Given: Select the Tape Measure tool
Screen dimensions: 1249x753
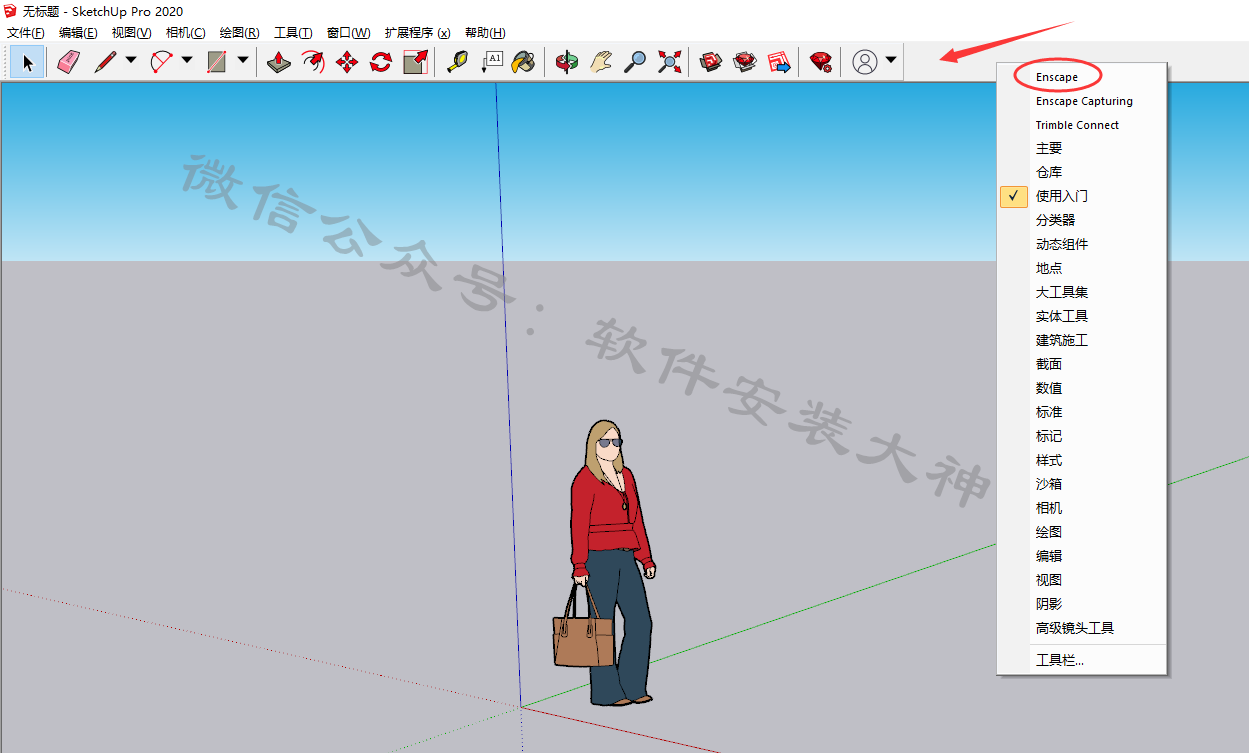Looking at the screenshot, I should pyautogui.click(x=457, y=62).
